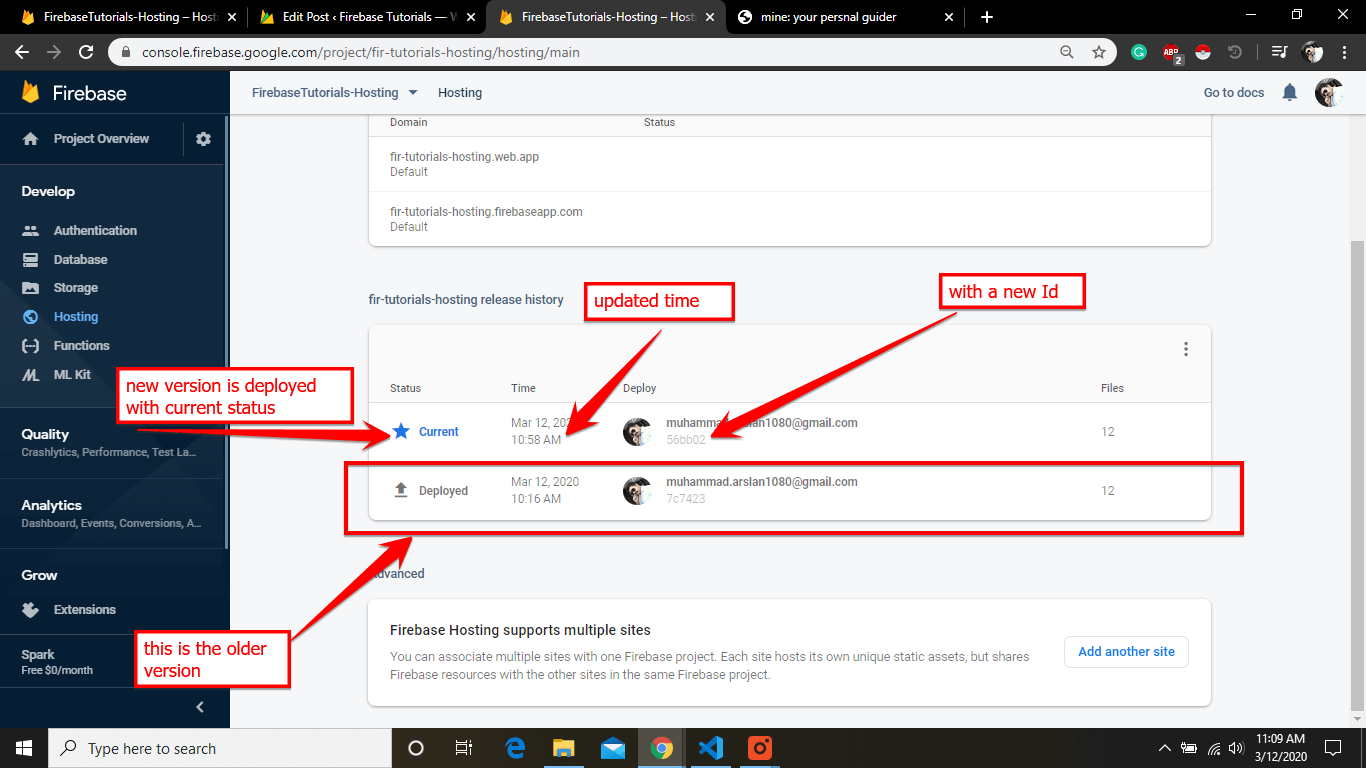Switch to mine: your persnal guider tab

[845, 17]
